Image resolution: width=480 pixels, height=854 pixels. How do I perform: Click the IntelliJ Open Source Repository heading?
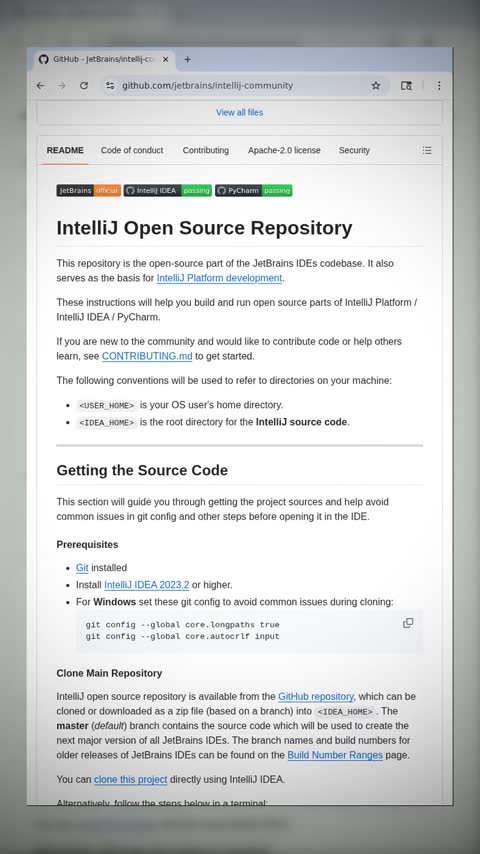[204, 228]
